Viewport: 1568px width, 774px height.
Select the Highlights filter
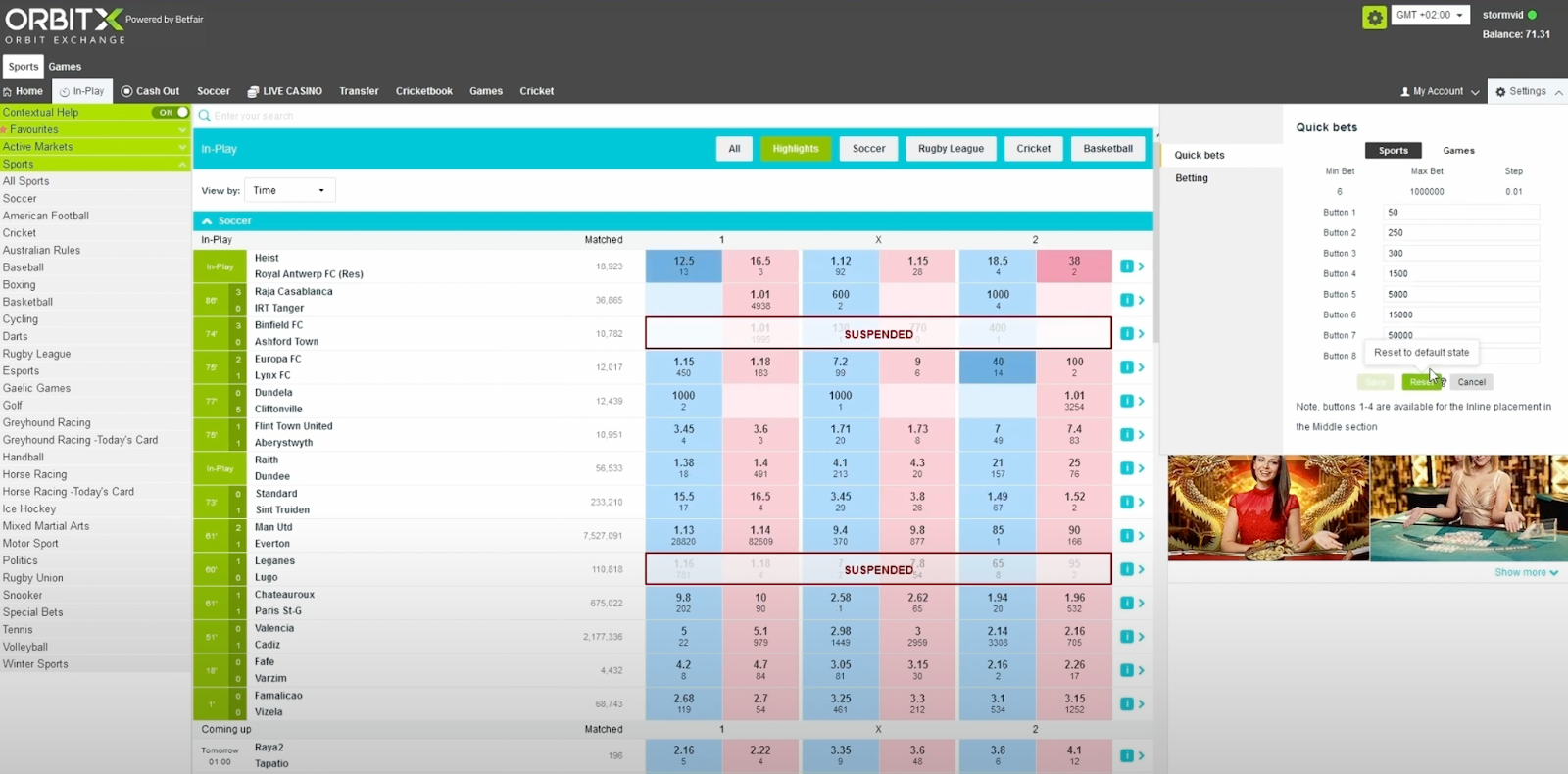(795, 149)
